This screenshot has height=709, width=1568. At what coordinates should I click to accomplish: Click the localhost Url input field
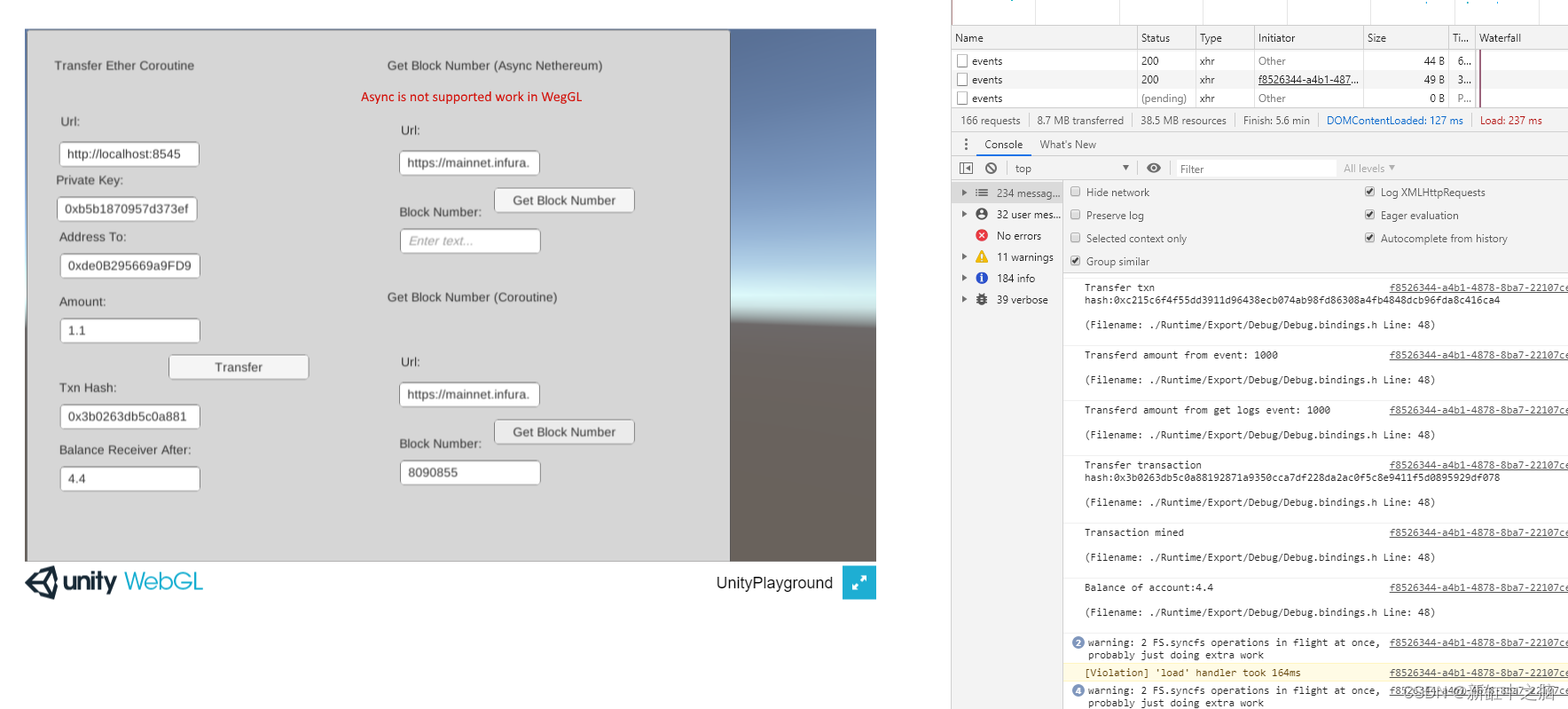[129, 154]
